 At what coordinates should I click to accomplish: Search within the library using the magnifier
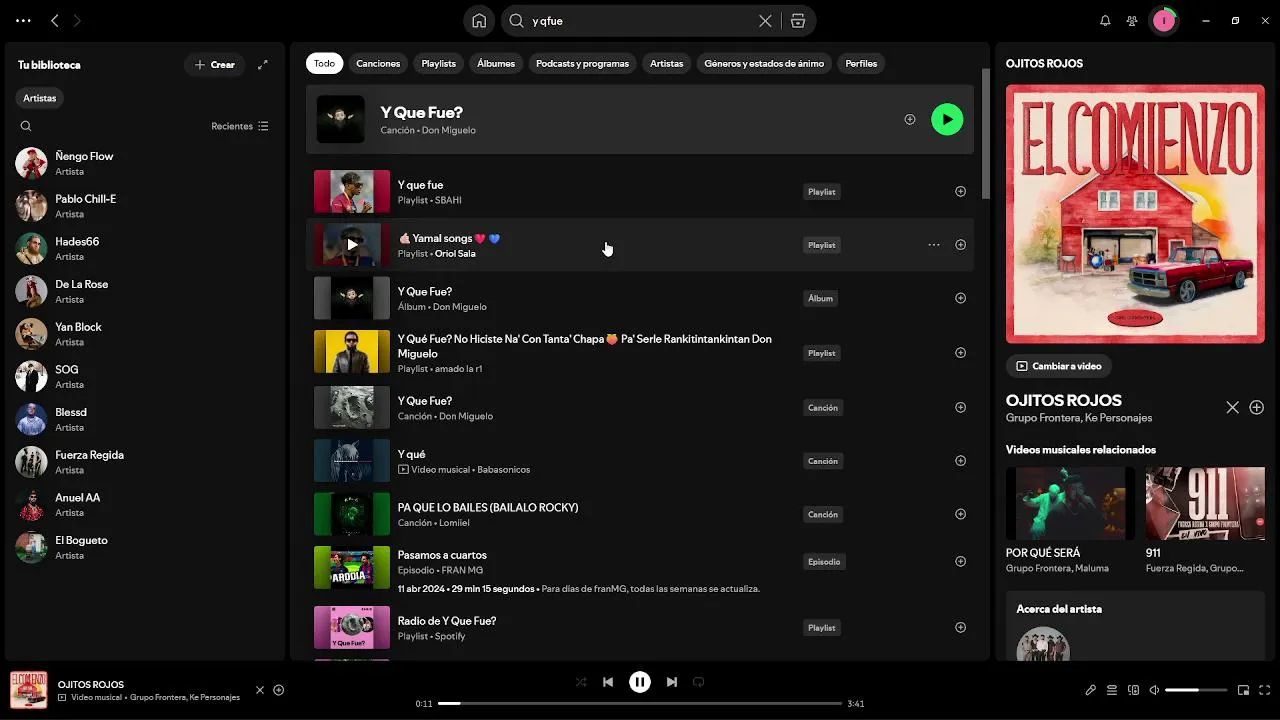point(26,126)
